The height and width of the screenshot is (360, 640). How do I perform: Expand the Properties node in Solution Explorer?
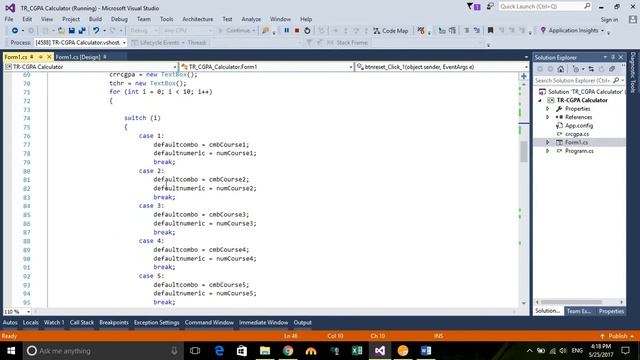click(548, 109)
